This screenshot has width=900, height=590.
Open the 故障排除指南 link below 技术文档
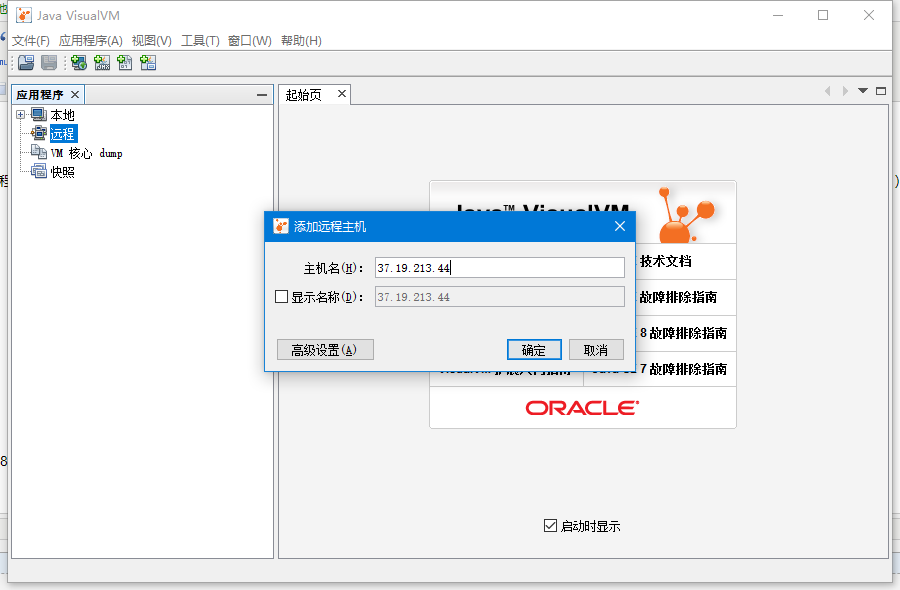(678, 297)
